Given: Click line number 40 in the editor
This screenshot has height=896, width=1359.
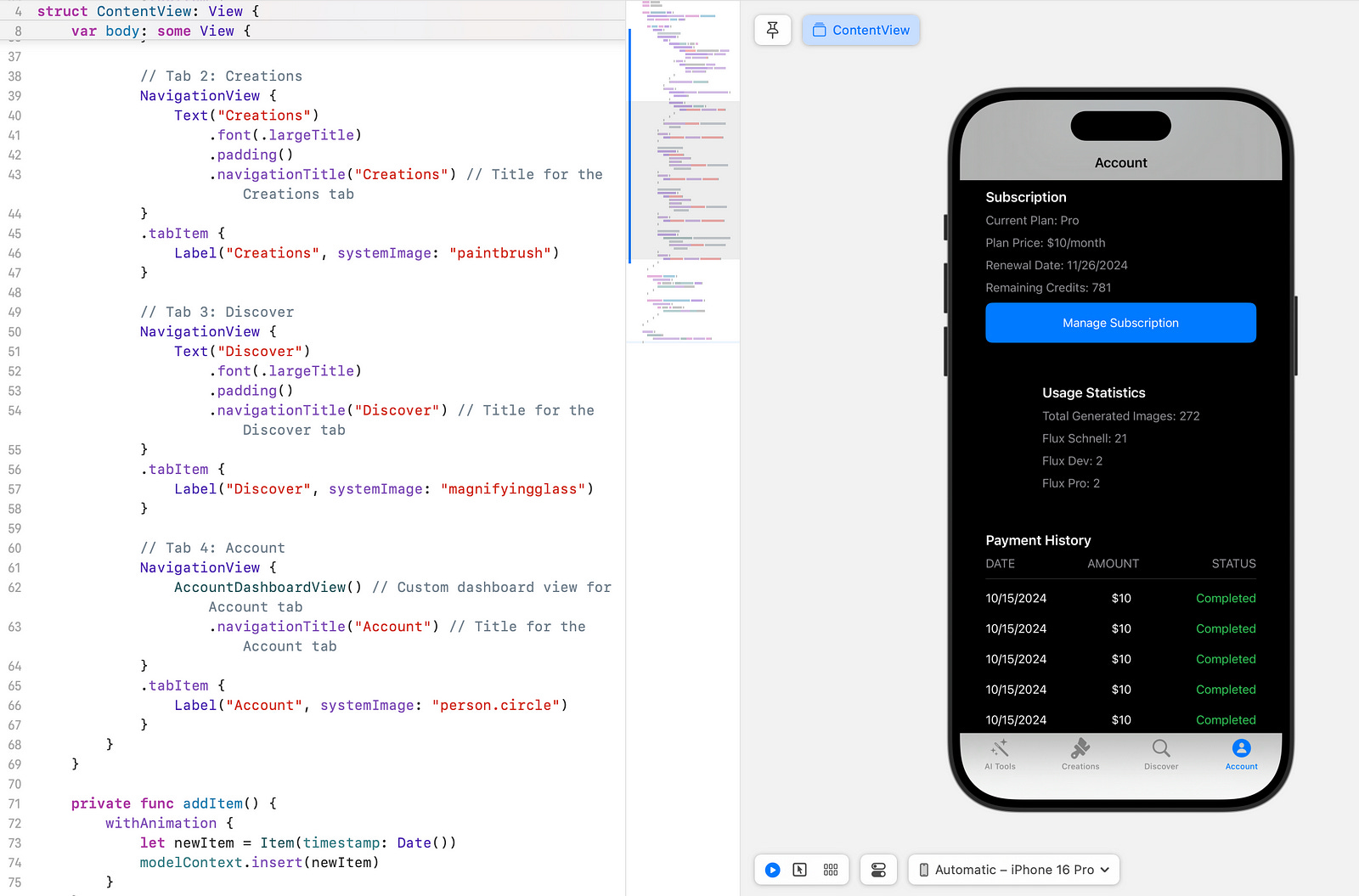Looking at the screenshot, I should (x=14, y=116).
